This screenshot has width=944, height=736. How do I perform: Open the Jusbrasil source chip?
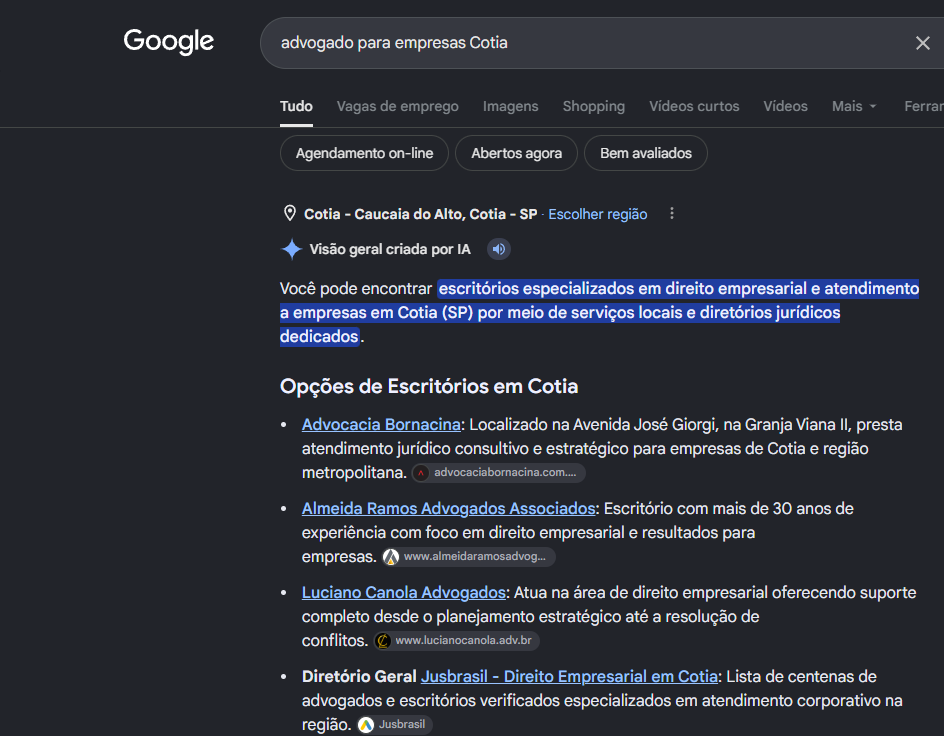[x=394, y=725]
